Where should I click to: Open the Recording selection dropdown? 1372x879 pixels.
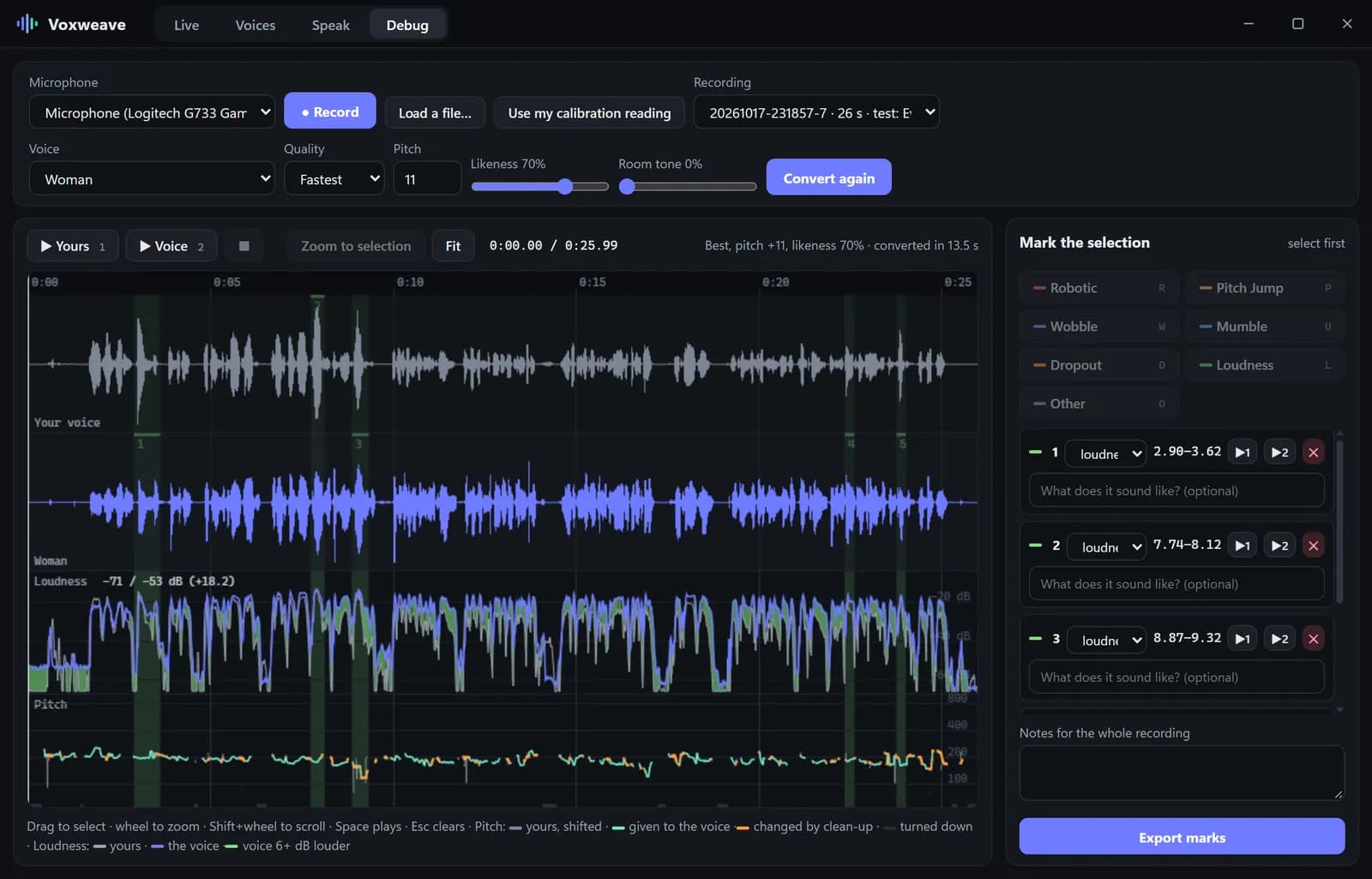(816, 112)
